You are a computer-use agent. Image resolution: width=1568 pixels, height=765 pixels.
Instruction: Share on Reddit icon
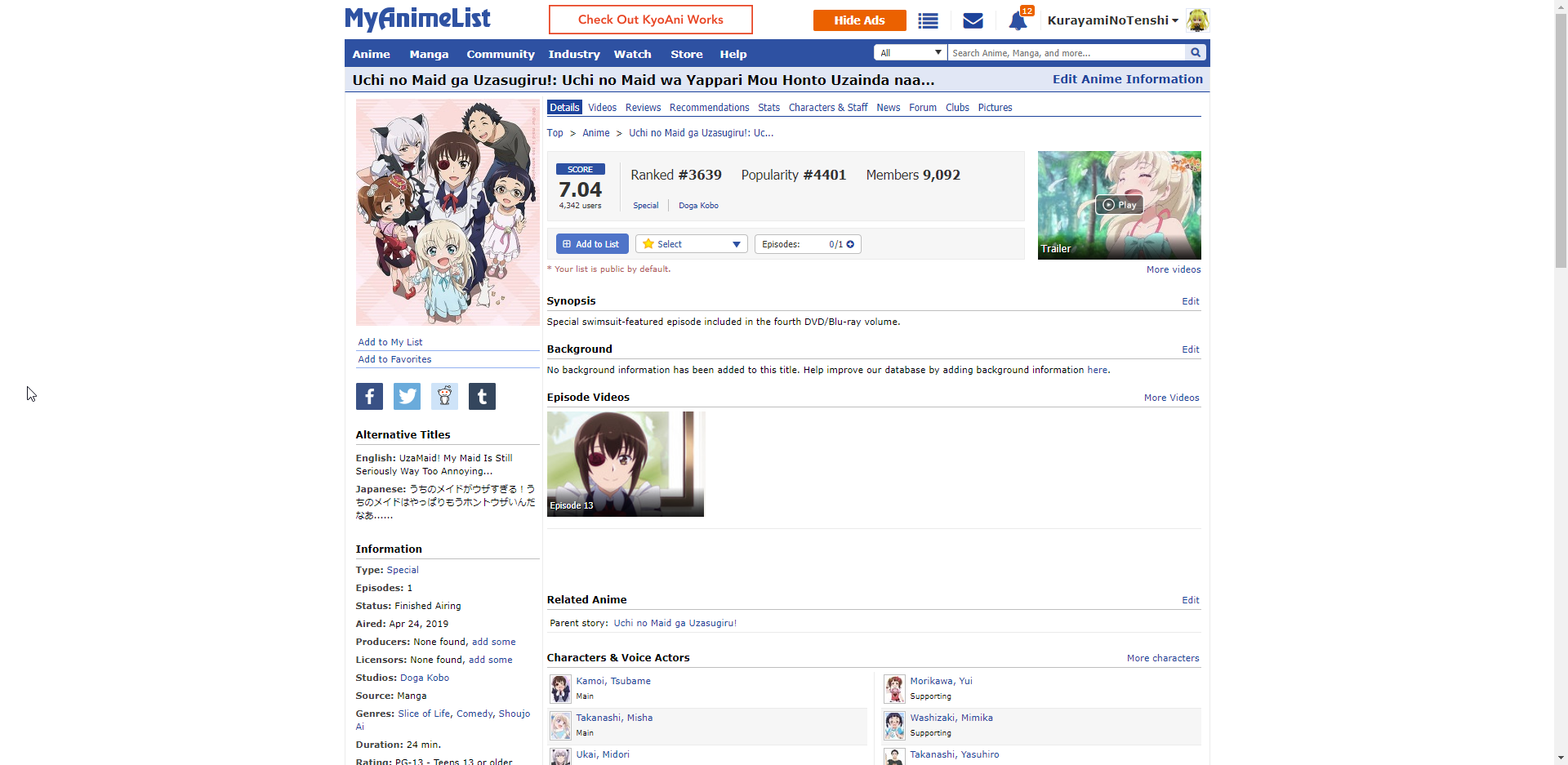point(444,397)
